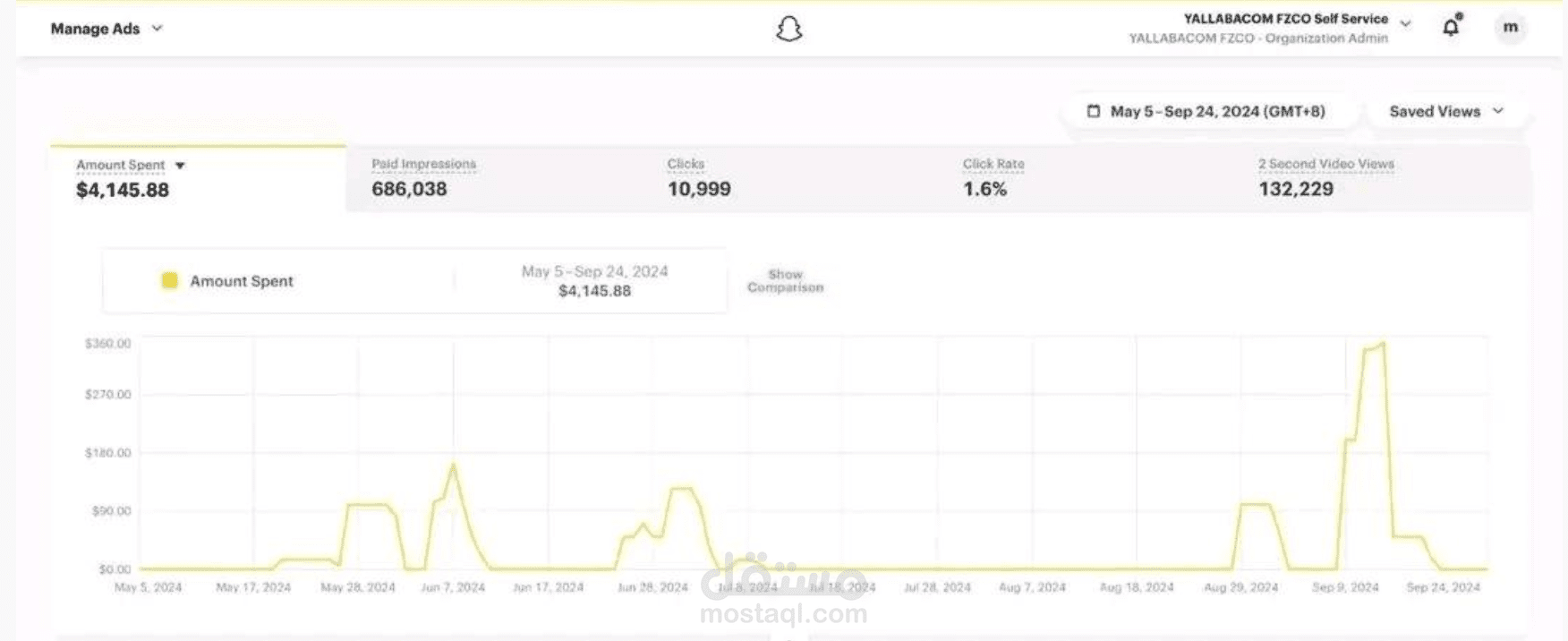Click the $360.00 y-axis label
Image resolution: width=1568 pixels, height=641 pixels.
point(107,344)
